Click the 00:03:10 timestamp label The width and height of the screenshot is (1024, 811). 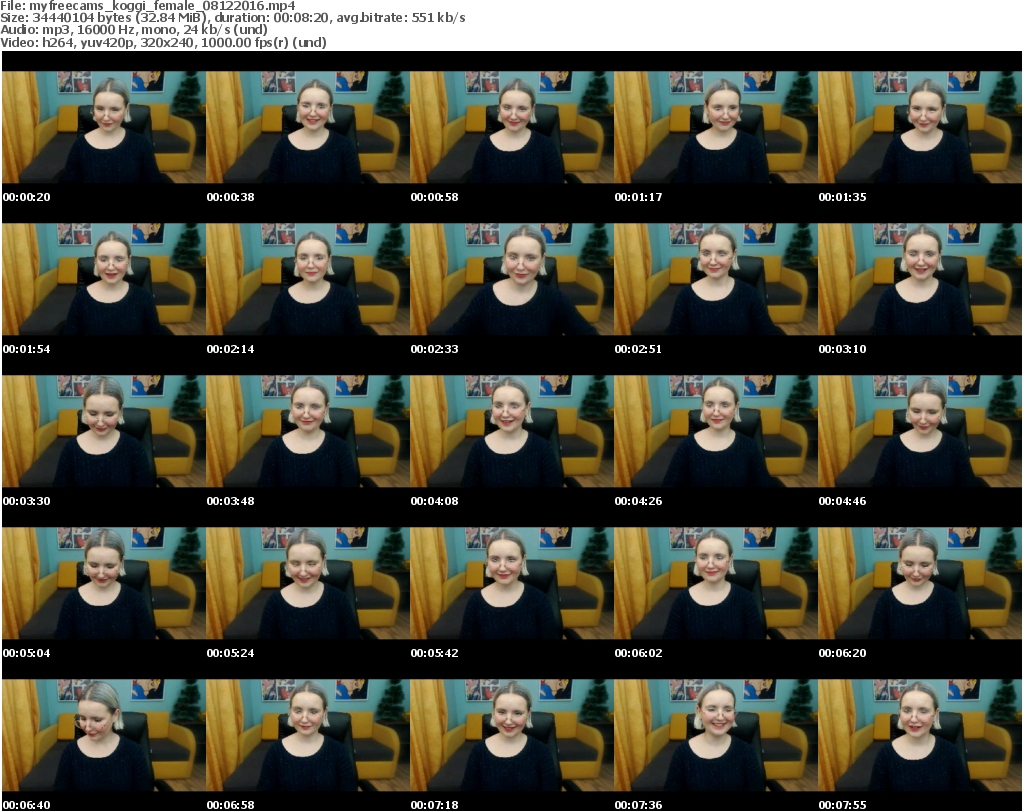(842, 349)
